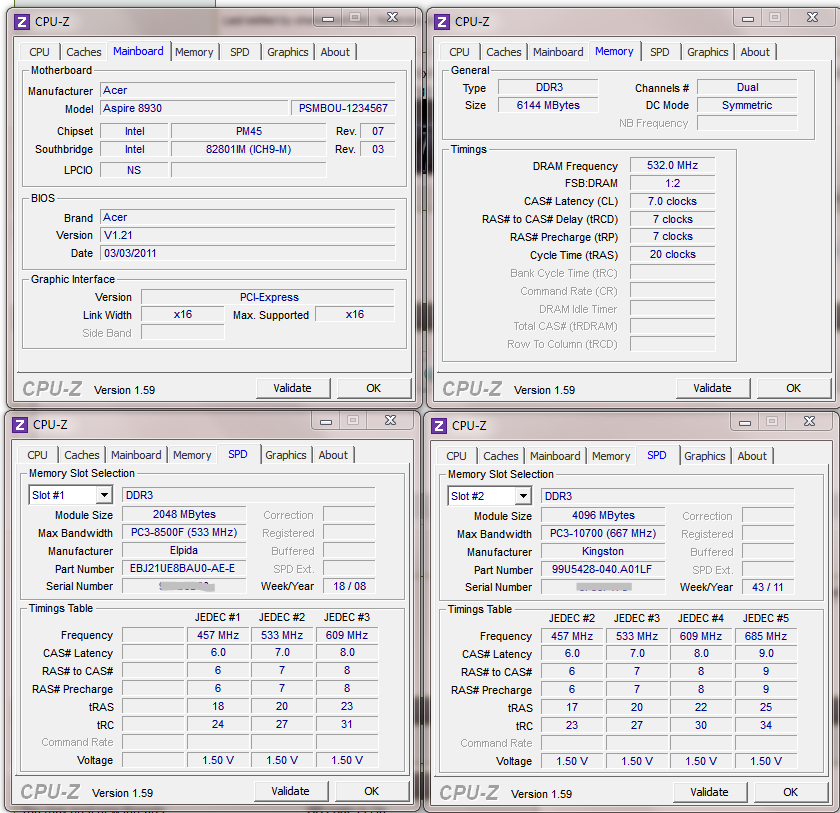The height and width of the screenshot is (813, 840).
Task: Click the module size value 4096 MBytes
Action: [x=603, y=515]
